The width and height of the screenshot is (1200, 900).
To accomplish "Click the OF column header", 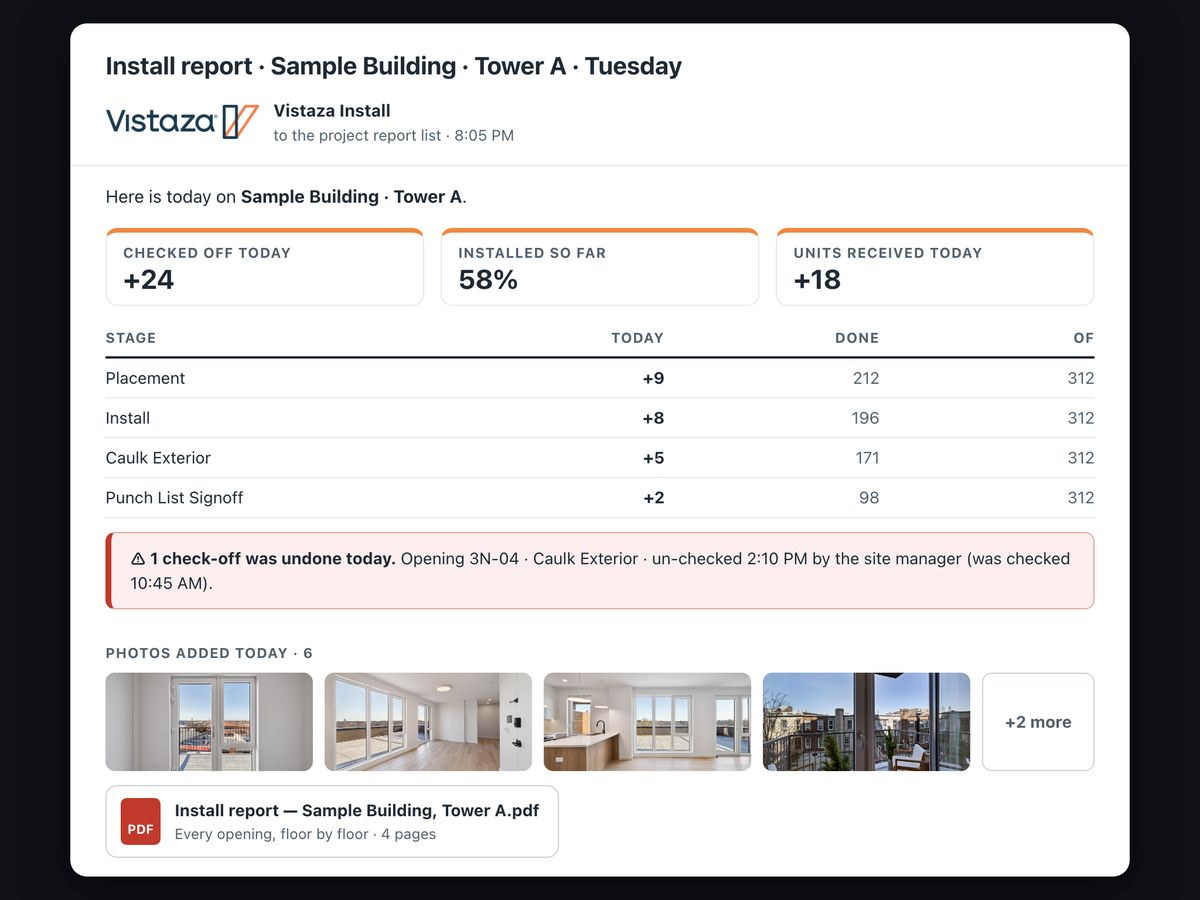I will click(1084, 338).
